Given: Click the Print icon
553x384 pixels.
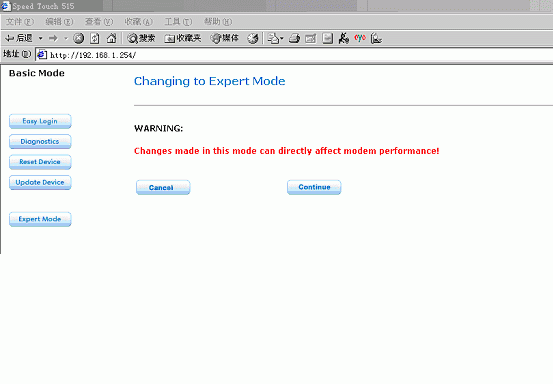Looking at the screenshot, I should (294, 38).
